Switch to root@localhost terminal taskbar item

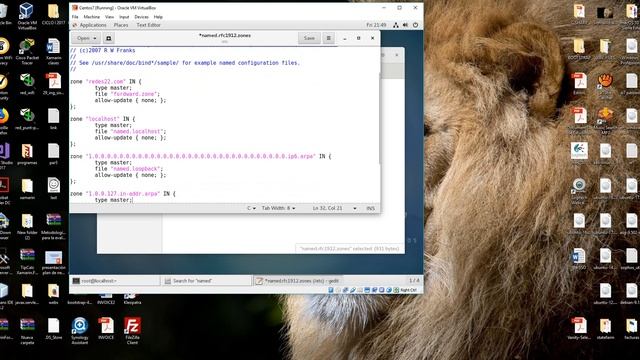click(115, 281)
